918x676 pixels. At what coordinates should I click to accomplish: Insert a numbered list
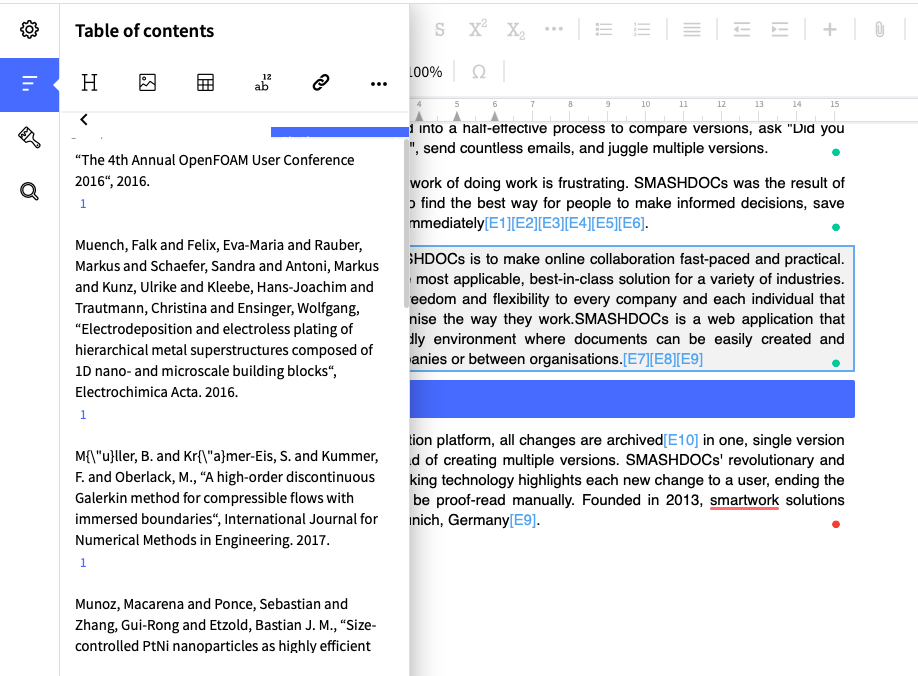pos(642,29)
